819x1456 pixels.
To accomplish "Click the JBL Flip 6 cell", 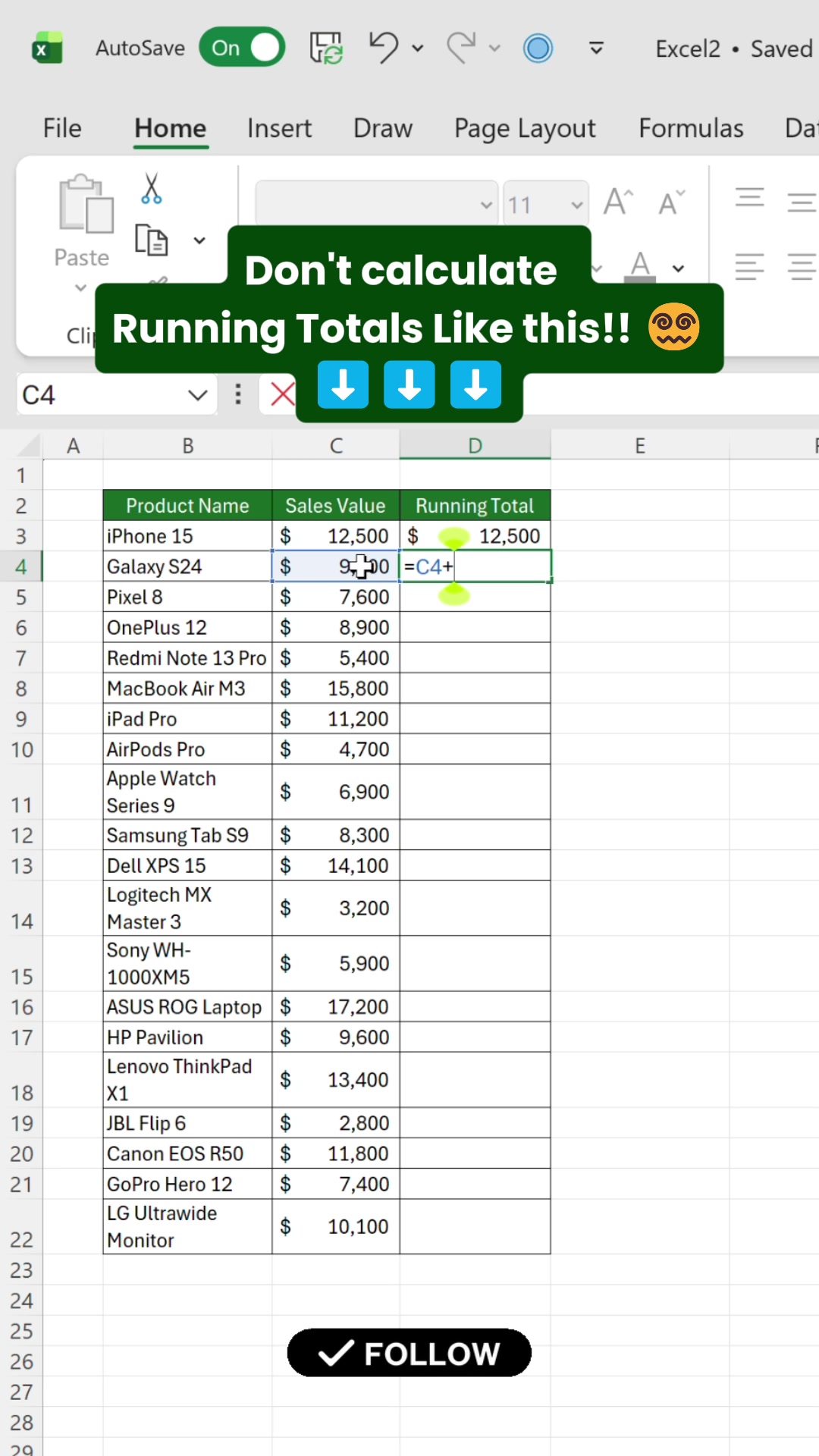I will click(x=187, y=1123).
